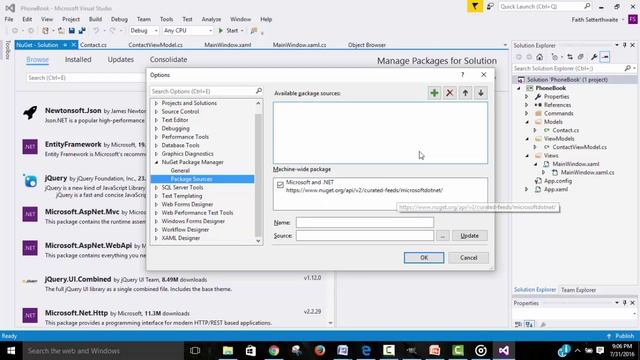Open File Explorer from the taskbar

click(x=228, y=351)
